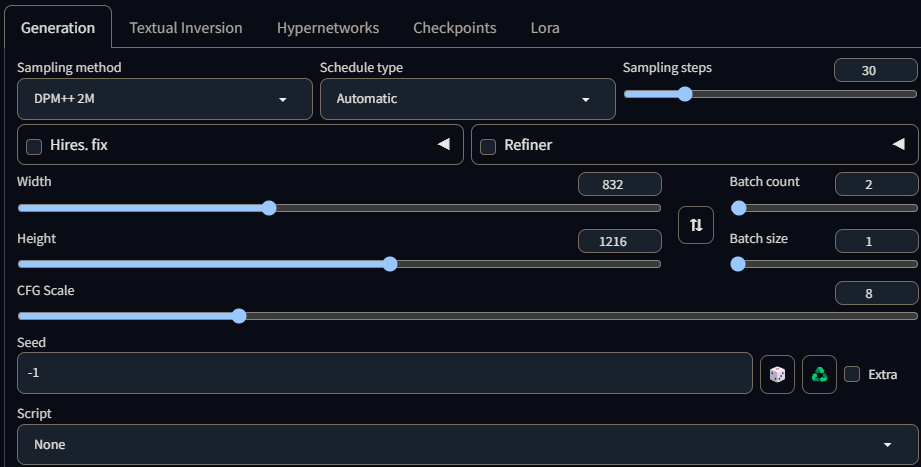This screenshot has width=921, height=467.
Task: Swap width and height with arrows button
Action: [x=696, y=225]
